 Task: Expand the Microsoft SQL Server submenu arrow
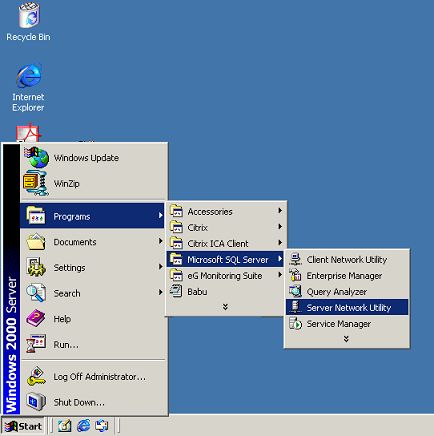pos(280,259)
